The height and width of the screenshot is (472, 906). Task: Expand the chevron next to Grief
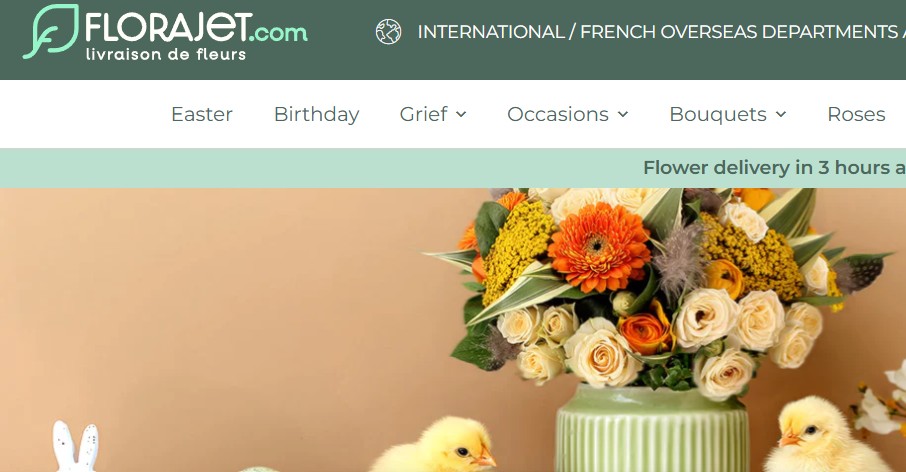461,114
